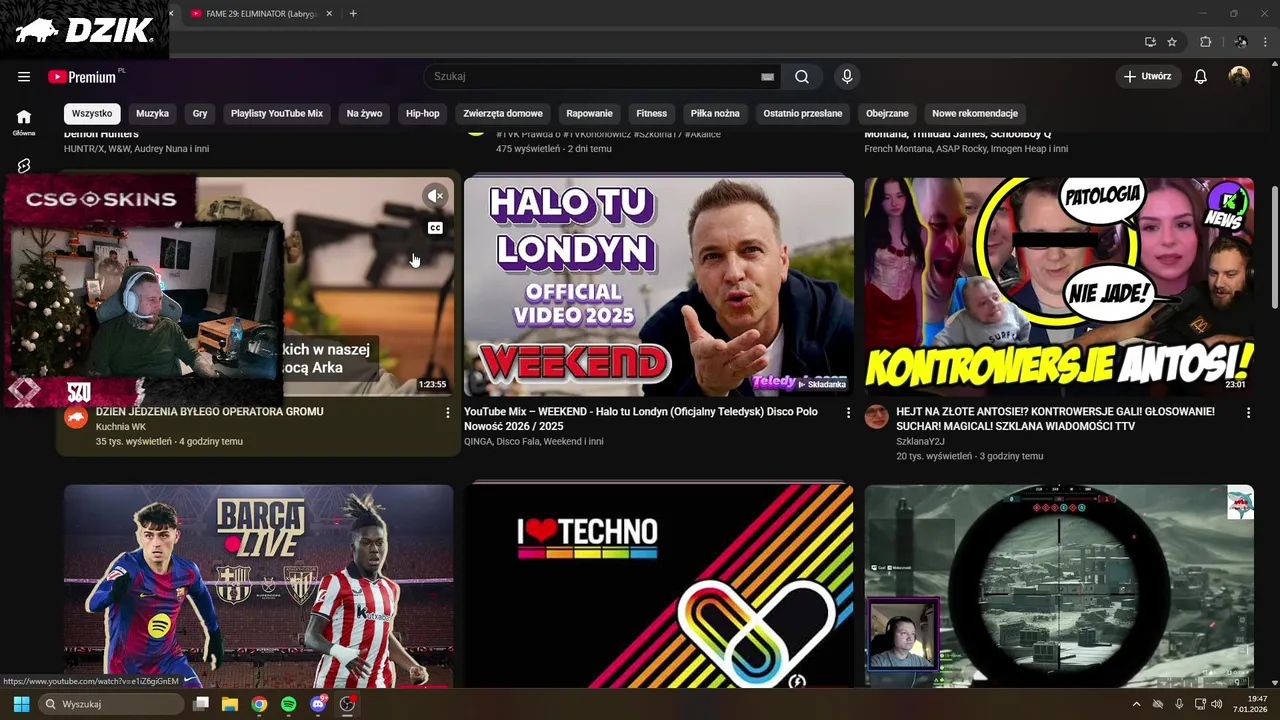
Task: Toggle captions on preview video
Action: point(435,228)
